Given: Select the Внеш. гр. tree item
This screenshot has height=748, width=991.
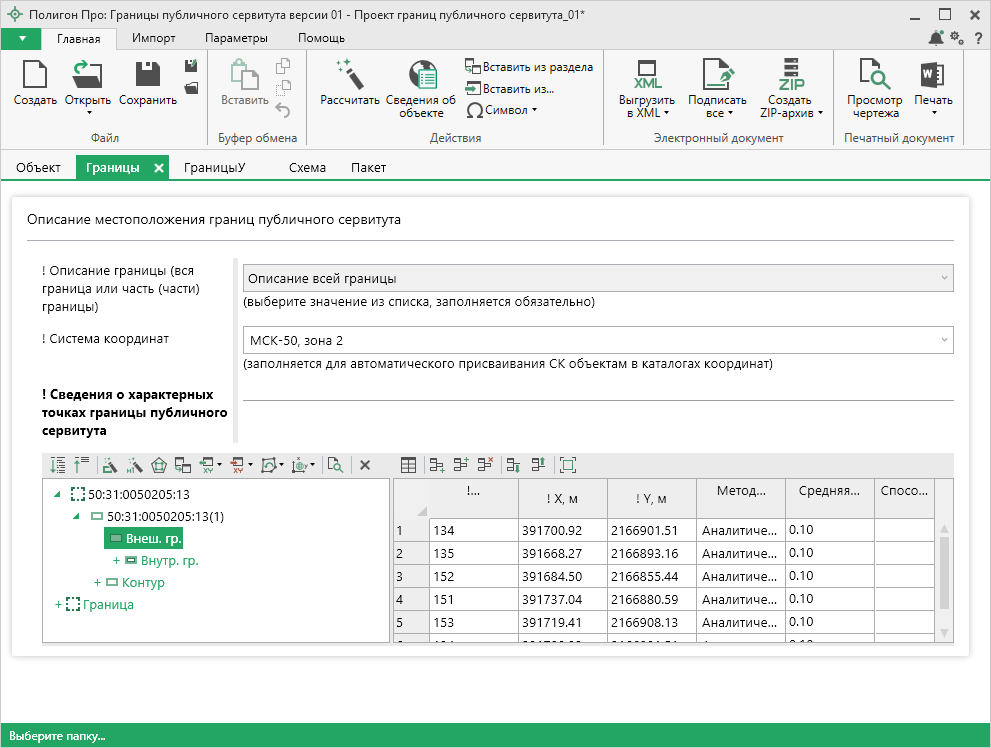Looking at the screenshot, I should click(143, 539).
